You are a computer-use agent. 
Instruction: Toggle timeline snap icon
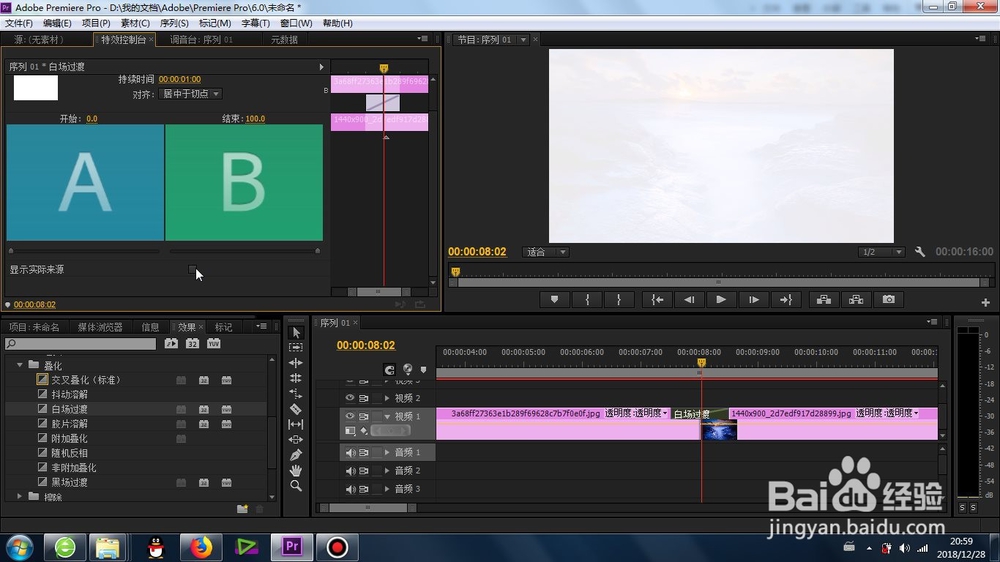pyautogui.click(x=389, y=369)
